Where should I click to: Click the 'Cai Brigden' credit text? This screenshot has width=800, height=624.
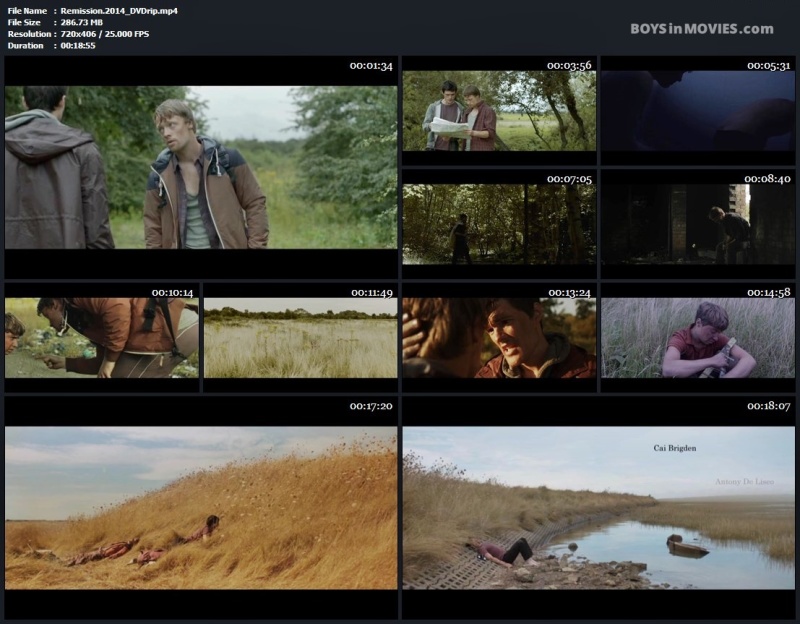(x=674, y=448)
